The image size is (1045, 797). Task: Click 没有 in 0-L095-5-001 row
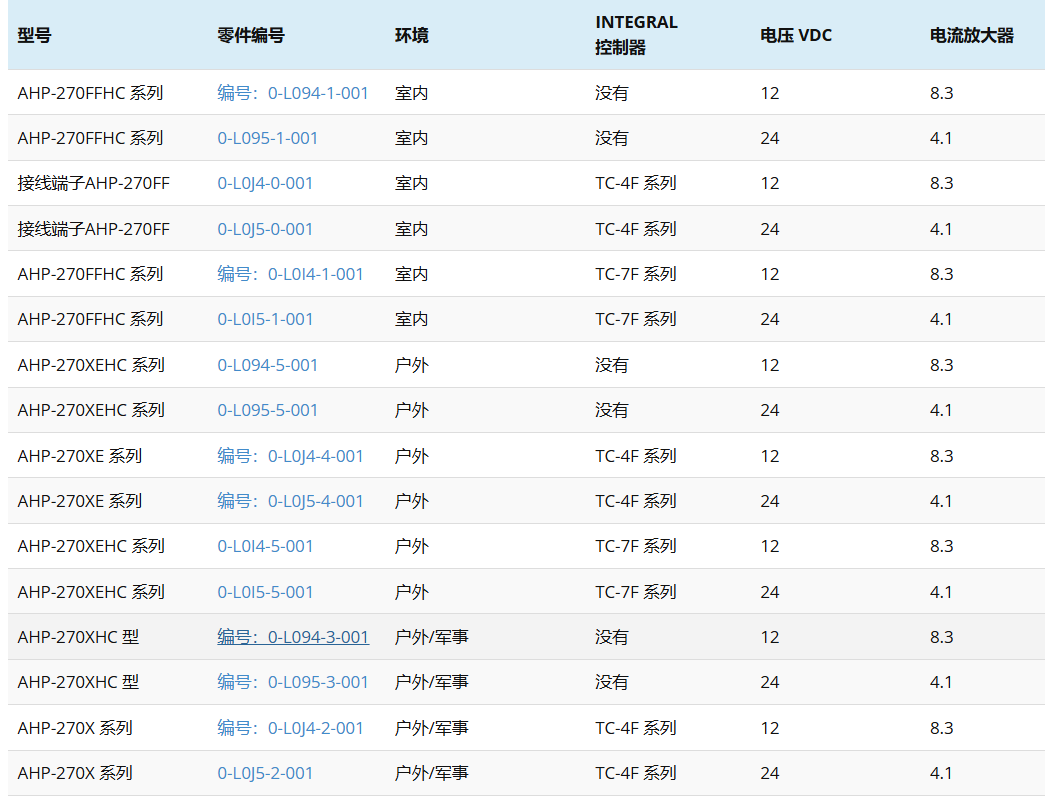click(612, 410)
